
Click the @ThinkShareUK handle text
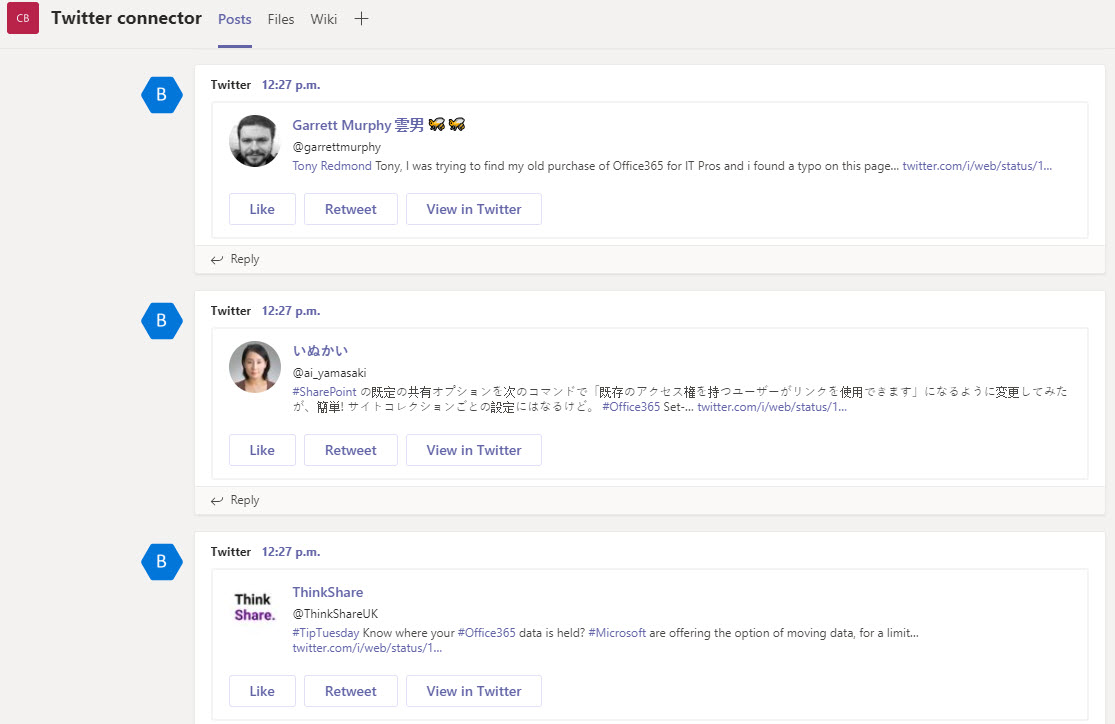pos(335,614)
